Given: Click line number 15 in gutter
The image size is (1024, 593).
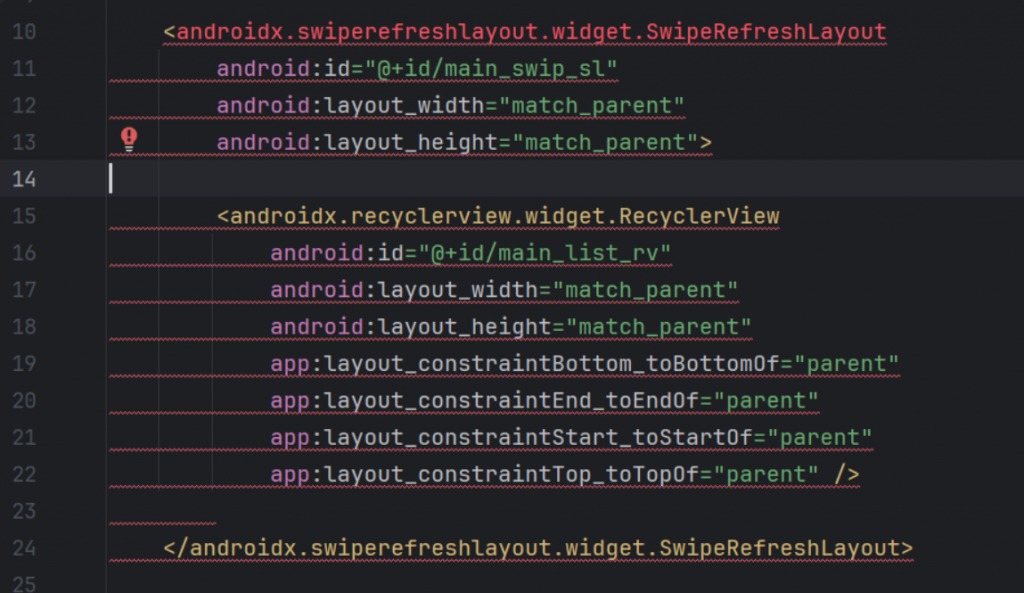Looking at the screenshot, I should [24, 216].
